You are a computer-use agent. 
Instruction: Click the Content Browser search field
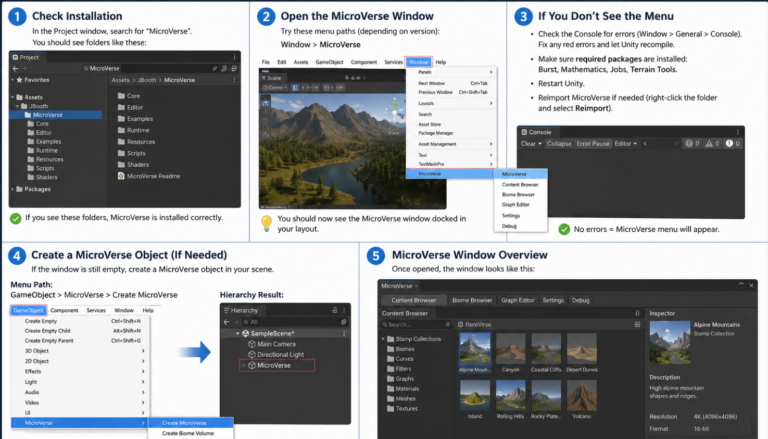tap(415, 324)
